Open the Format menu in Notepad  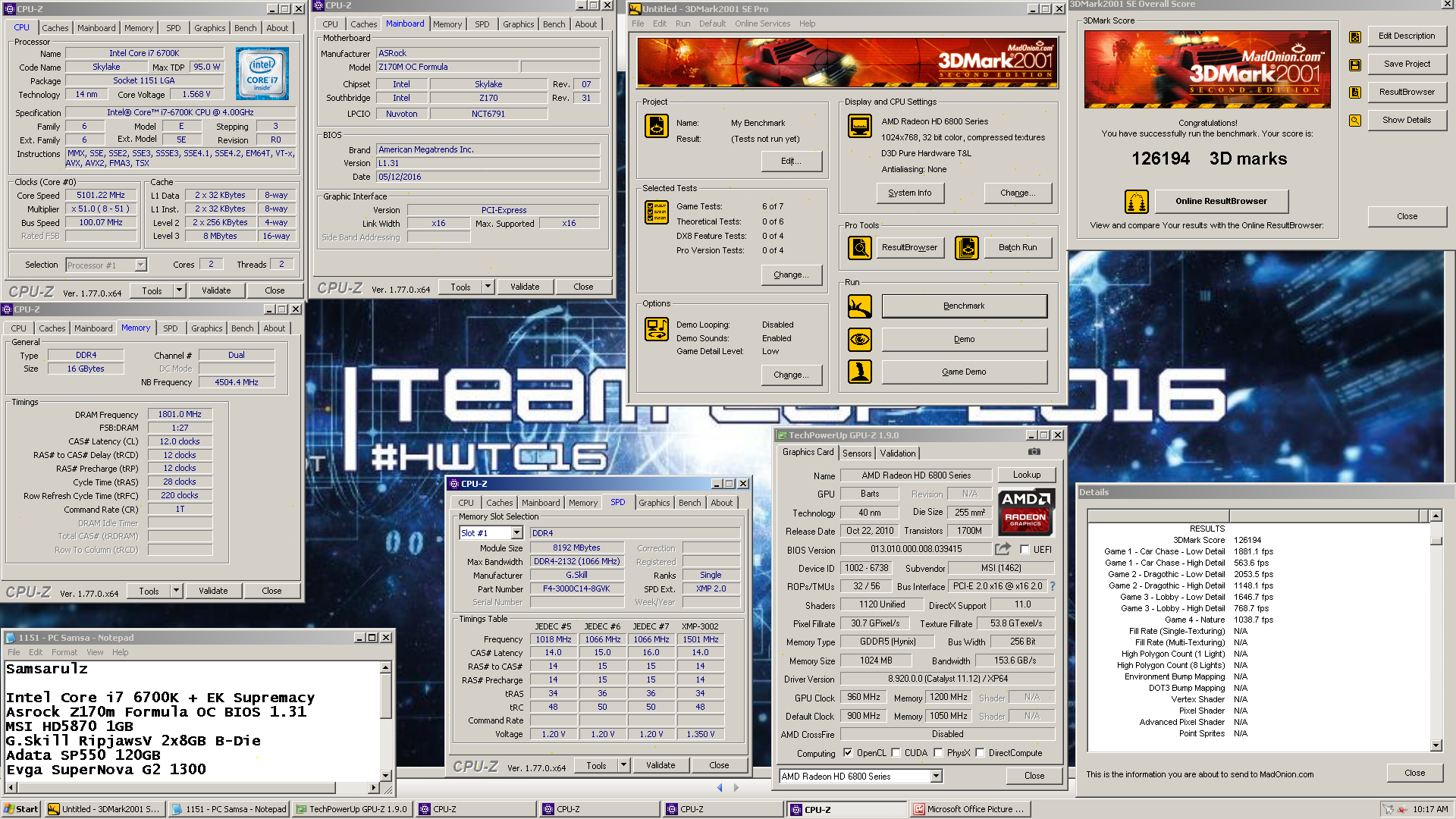point(64,652)
